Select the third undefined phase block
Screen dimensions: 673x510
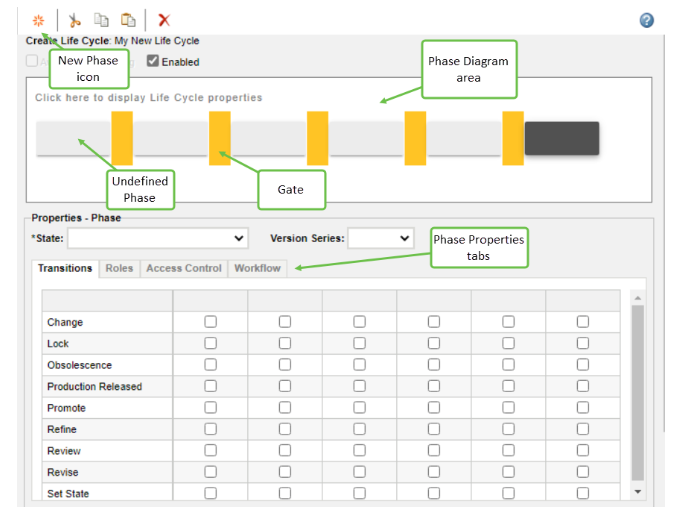pyautogui.click(x=269, y=138)
